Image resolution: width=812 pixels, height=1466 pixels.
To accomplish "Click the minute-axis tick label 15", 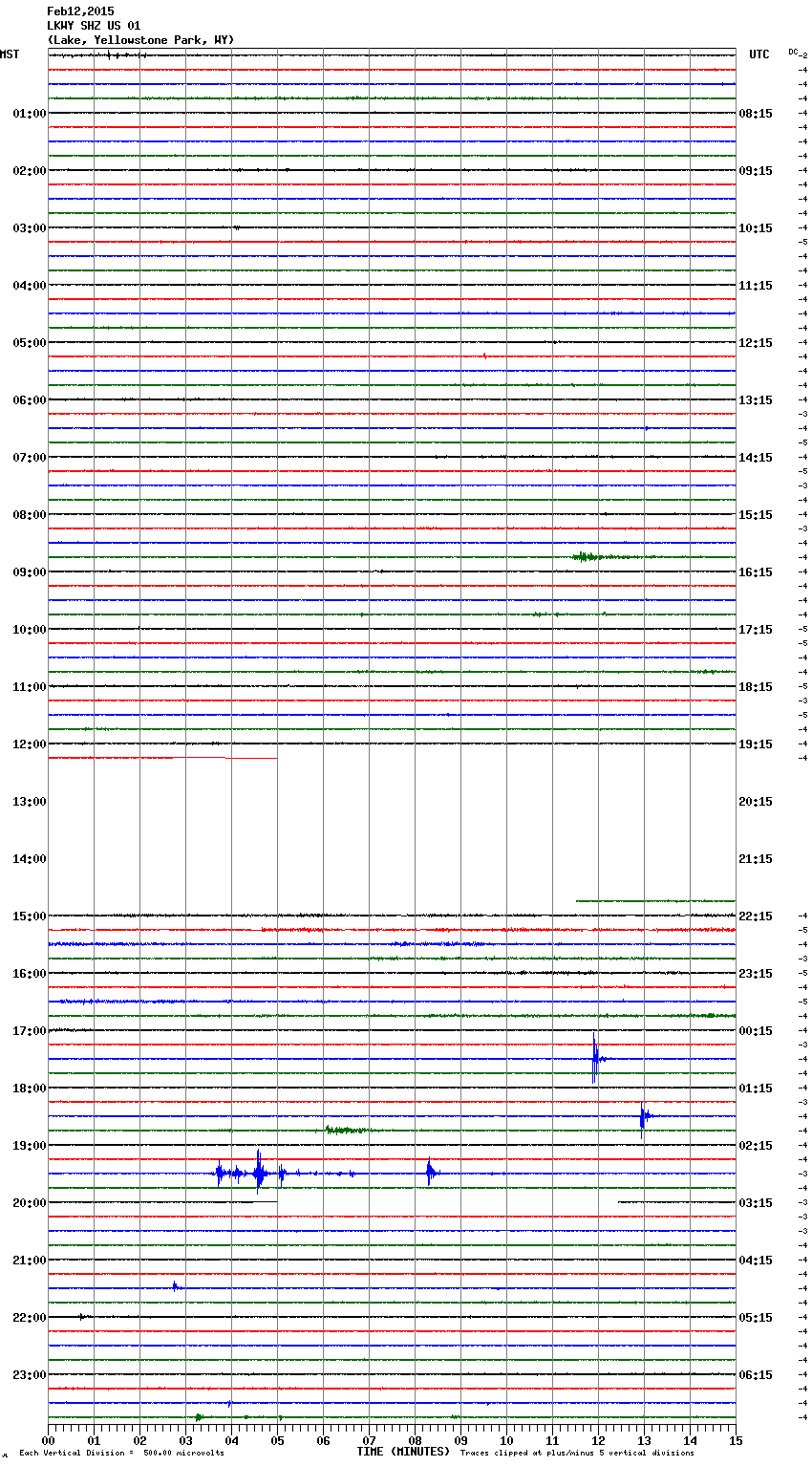I will [x=736, y=1440].
